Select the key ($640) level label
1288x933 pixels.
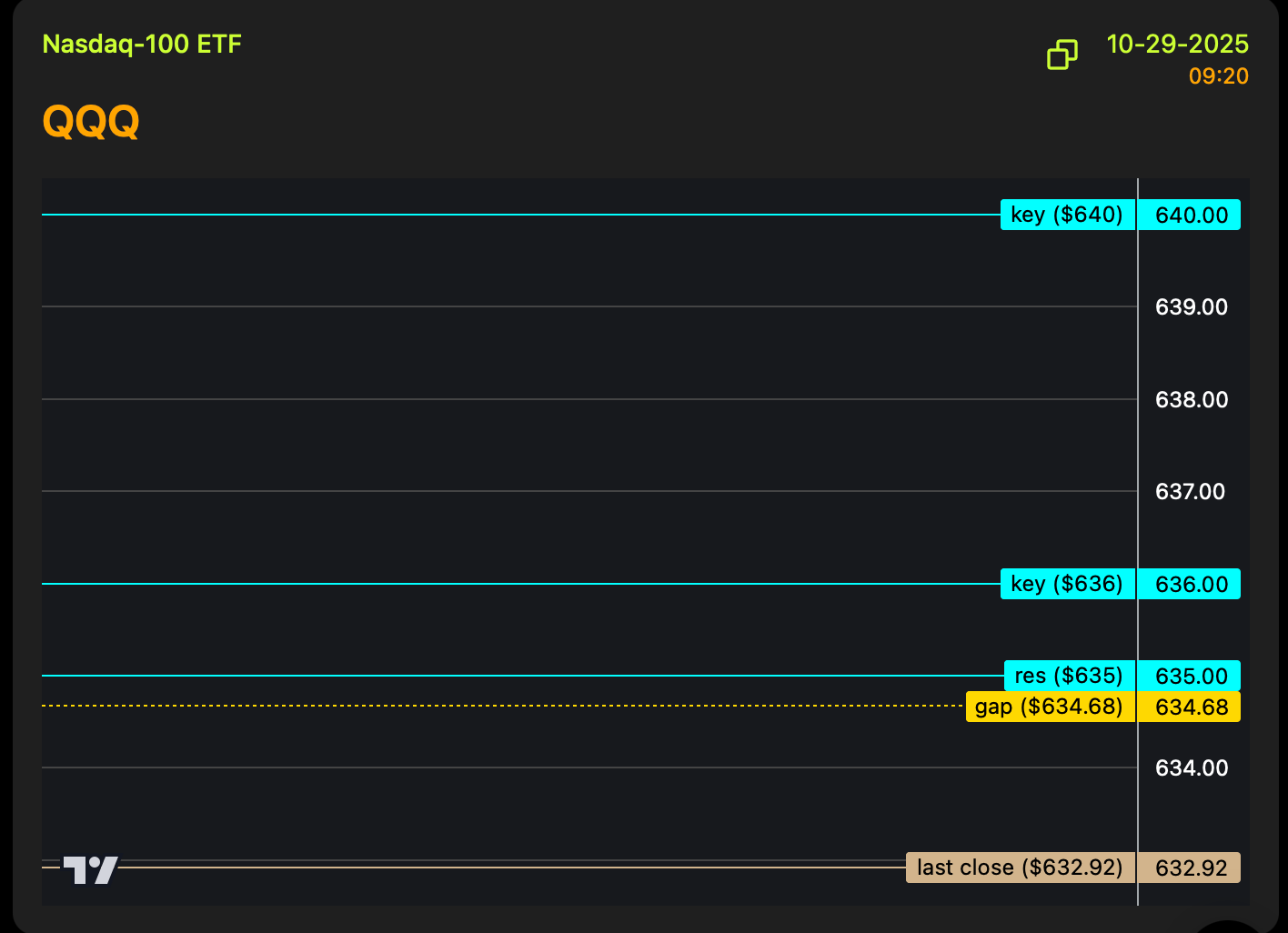pos(1067,215)
